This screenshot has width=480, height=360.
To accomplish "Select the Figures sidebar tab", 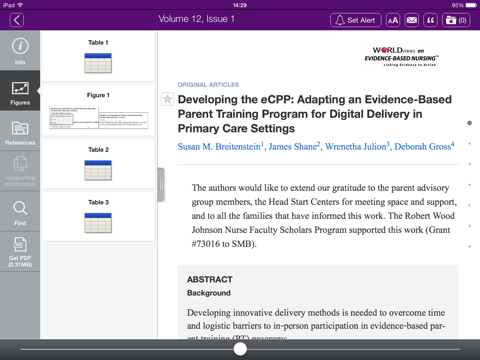I will 20,91.
